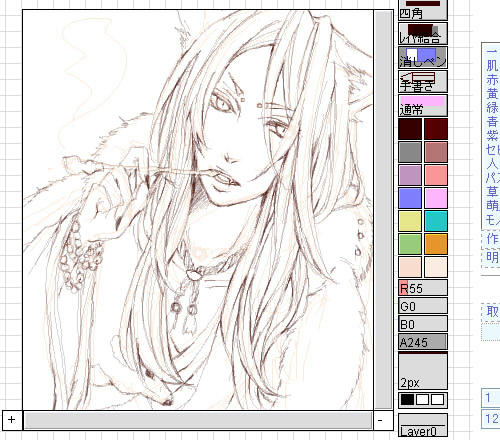The width and height of the screenshot is (500, 440).
Task: Click the レイヤ結合 layer merge button
Action: pyautogui.click(x=423, y=34)
